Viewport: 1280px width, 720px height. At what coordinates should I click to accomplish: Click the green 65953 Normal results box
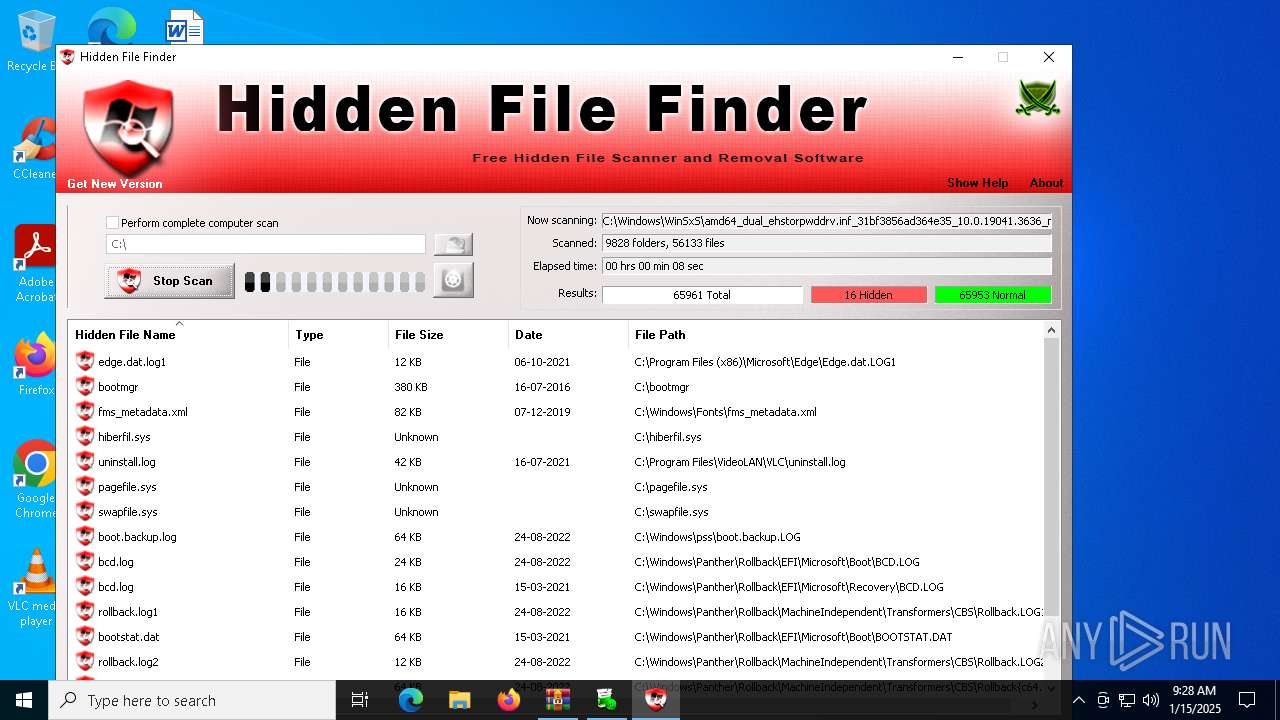[993, 295]
